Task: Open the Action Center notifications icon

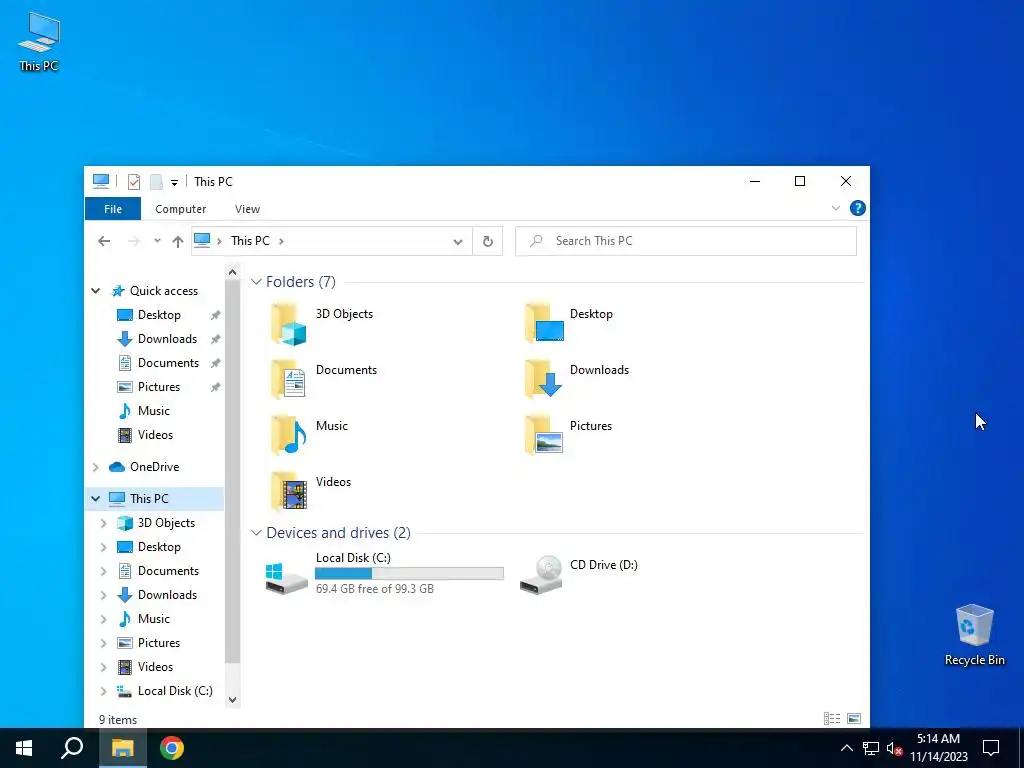Action: pos(991,748)
